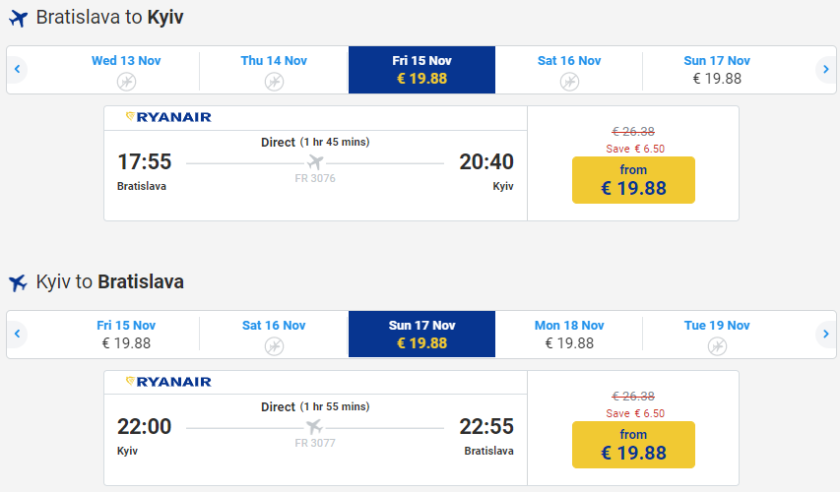Click the no-flight icon under Thu 14 Nov

[x=274, y=81]
